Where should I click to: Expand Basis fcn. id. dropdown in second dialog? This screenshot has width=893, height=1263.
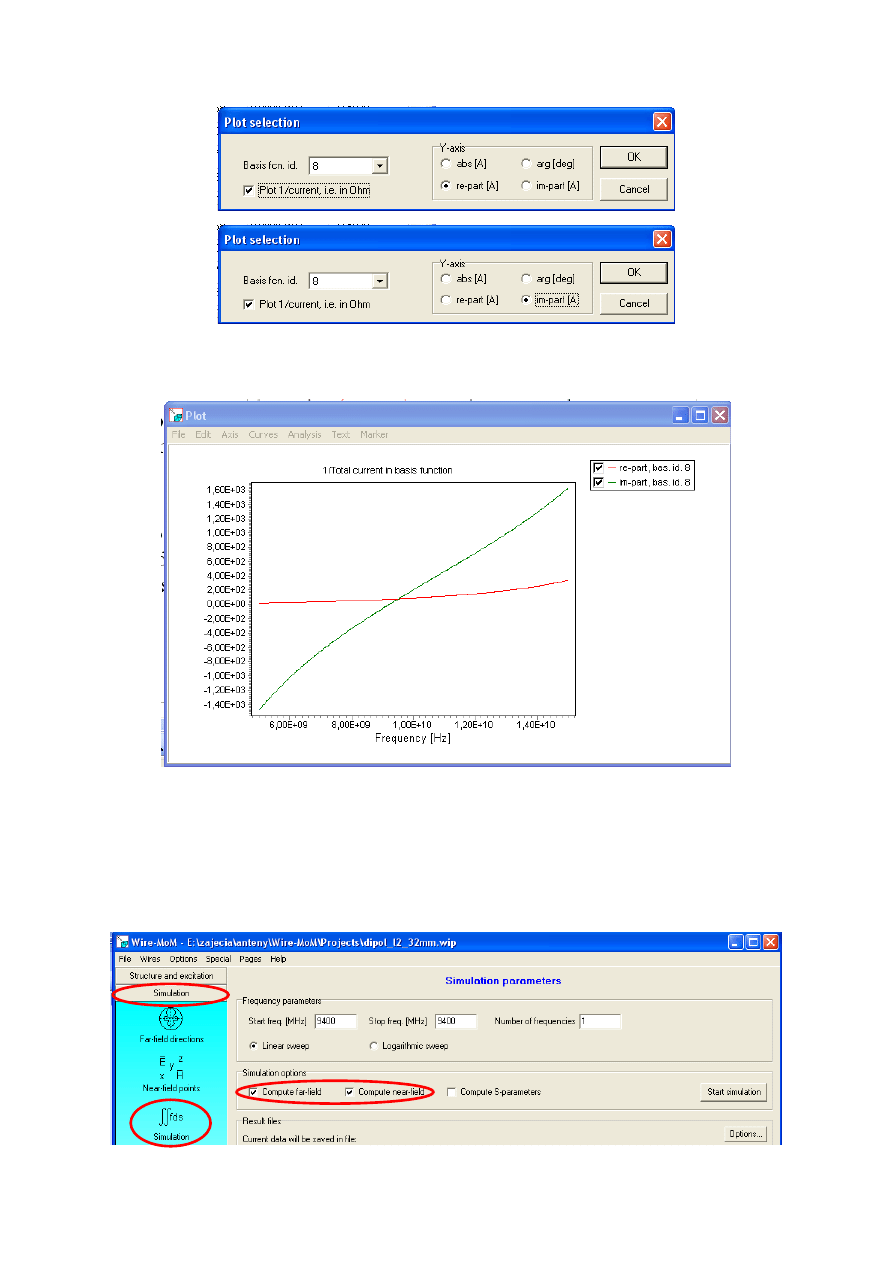379,282
